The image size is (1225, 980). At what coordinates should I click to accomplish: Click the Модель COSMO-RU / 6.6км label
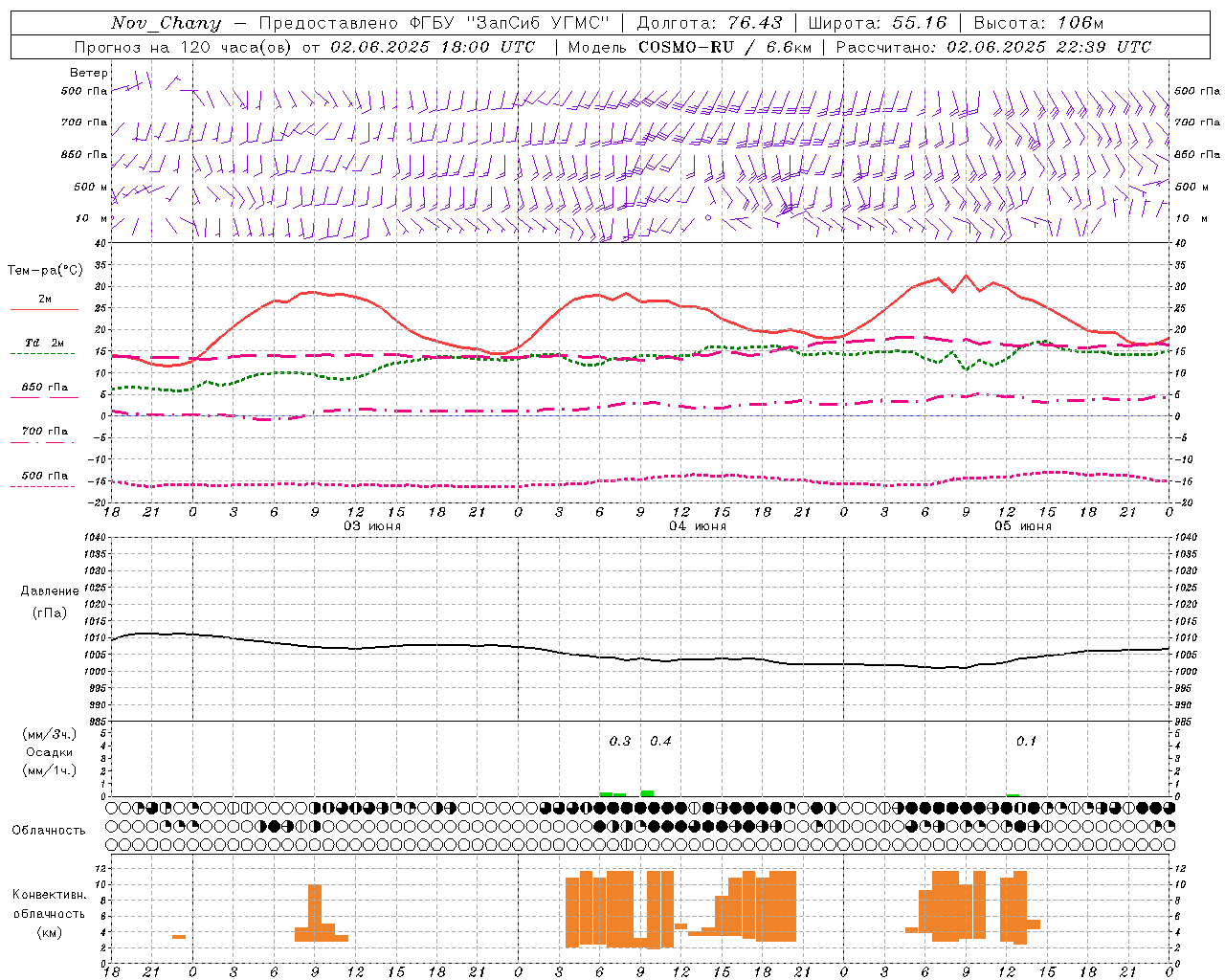pyautogui.click(x=689, y=47)
